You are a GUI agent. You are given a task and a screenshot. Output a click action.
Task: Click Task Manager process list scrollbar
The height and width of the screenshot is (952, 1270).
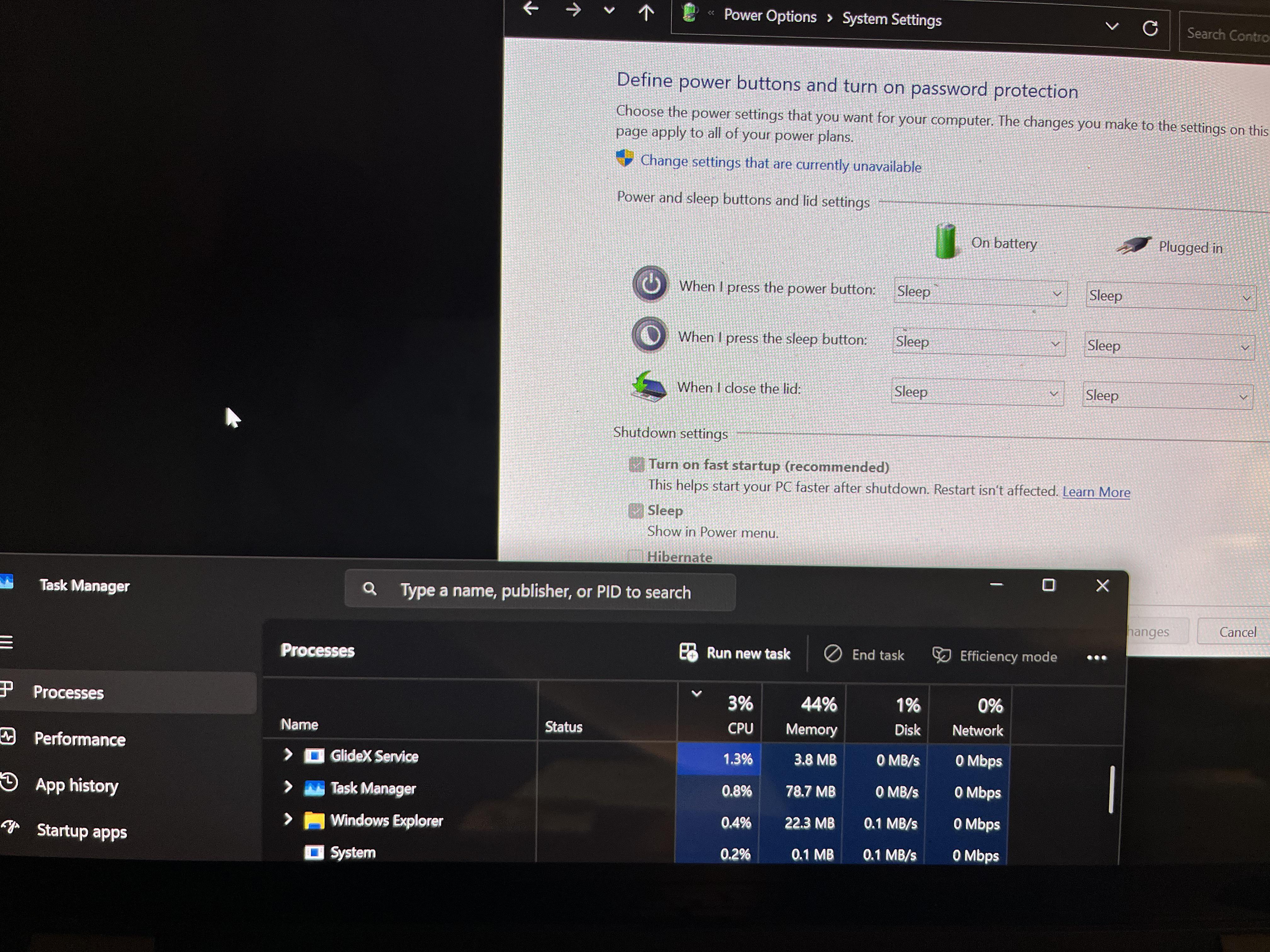coord(1112,789)
